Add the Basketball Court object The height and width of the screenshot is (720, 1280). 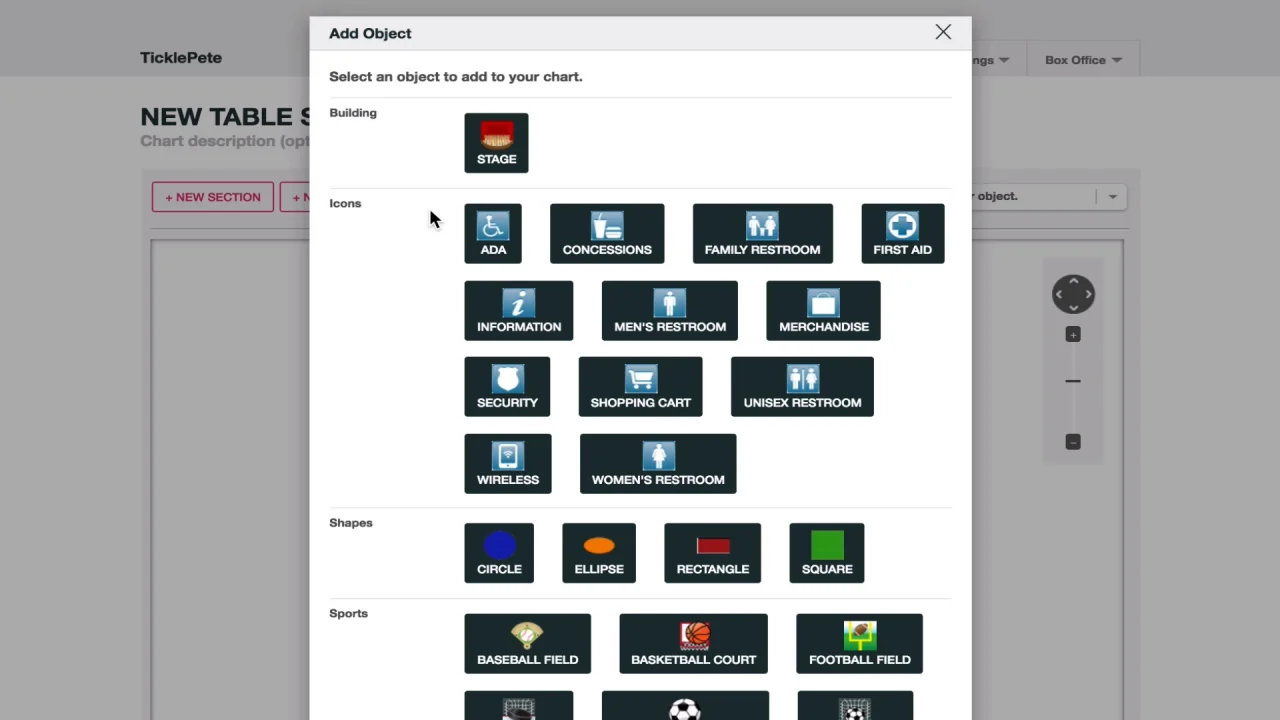[693, 644]
